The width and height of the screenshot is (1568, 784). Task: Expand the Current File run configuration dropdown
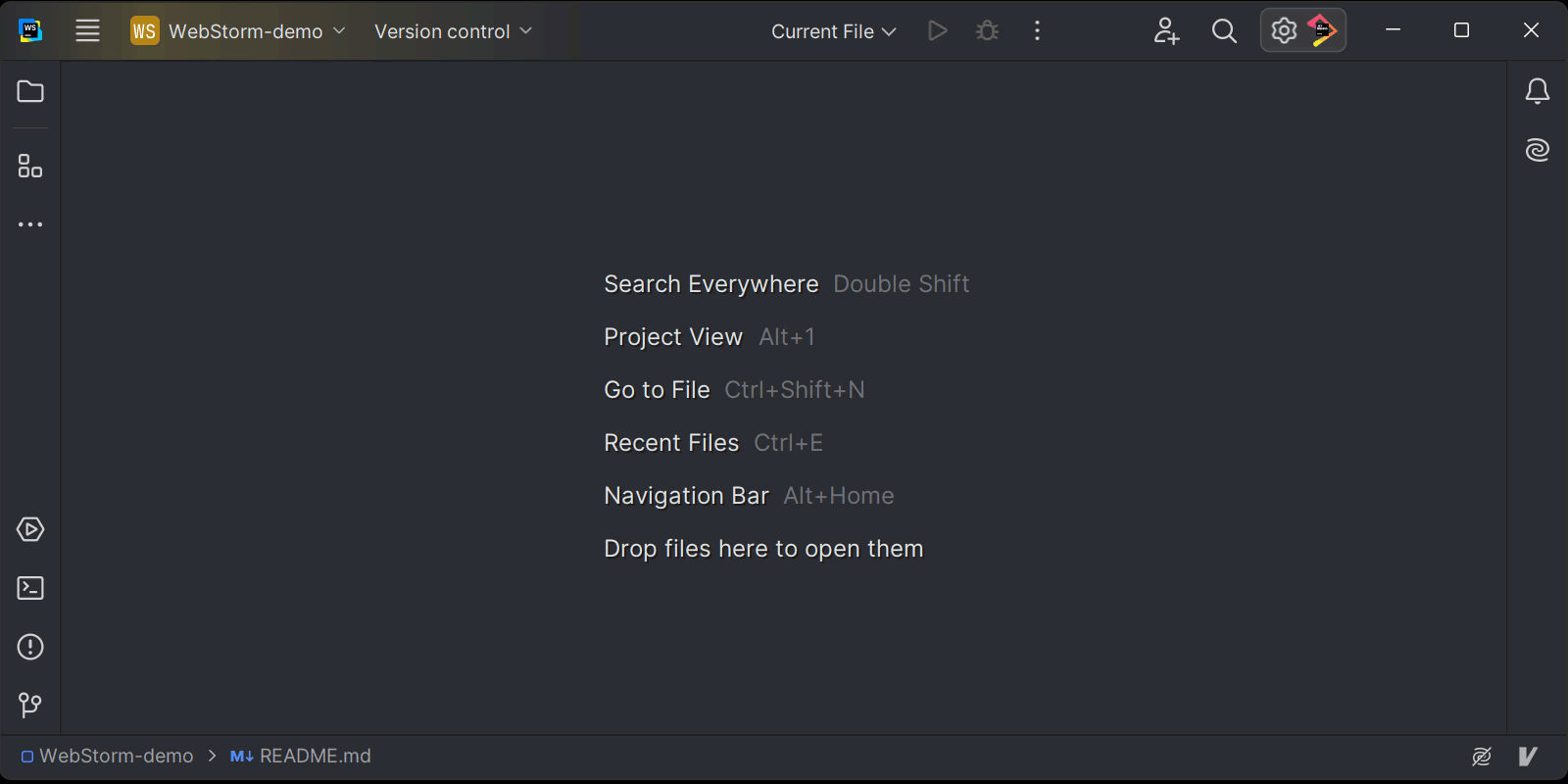point(832,30)
